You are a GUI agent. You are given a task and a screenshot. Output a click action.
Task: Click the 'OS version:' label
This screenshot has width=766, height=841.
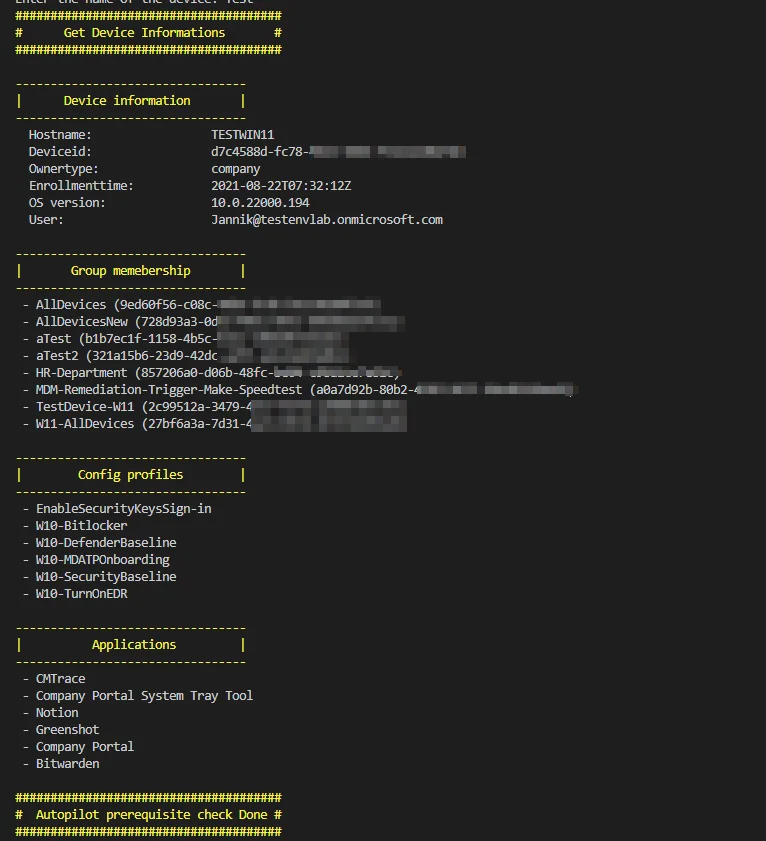67,203
